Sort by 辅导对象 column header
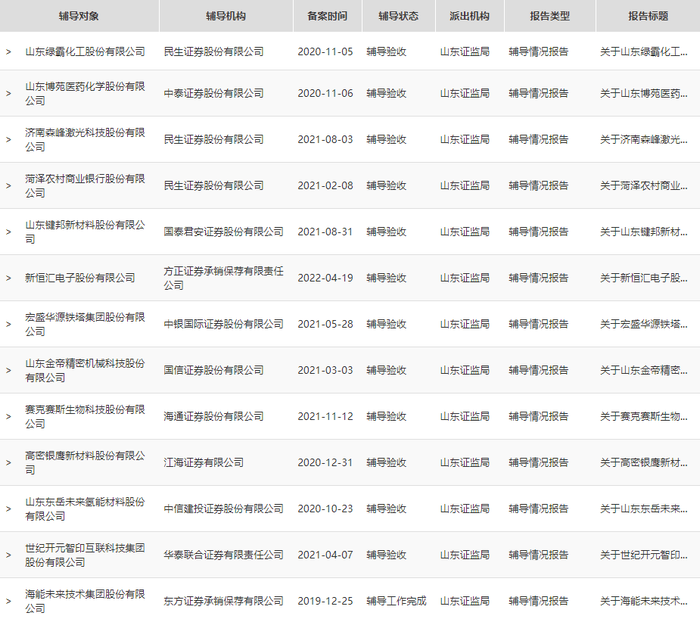The image size is (700, 619). pos(79,16)
